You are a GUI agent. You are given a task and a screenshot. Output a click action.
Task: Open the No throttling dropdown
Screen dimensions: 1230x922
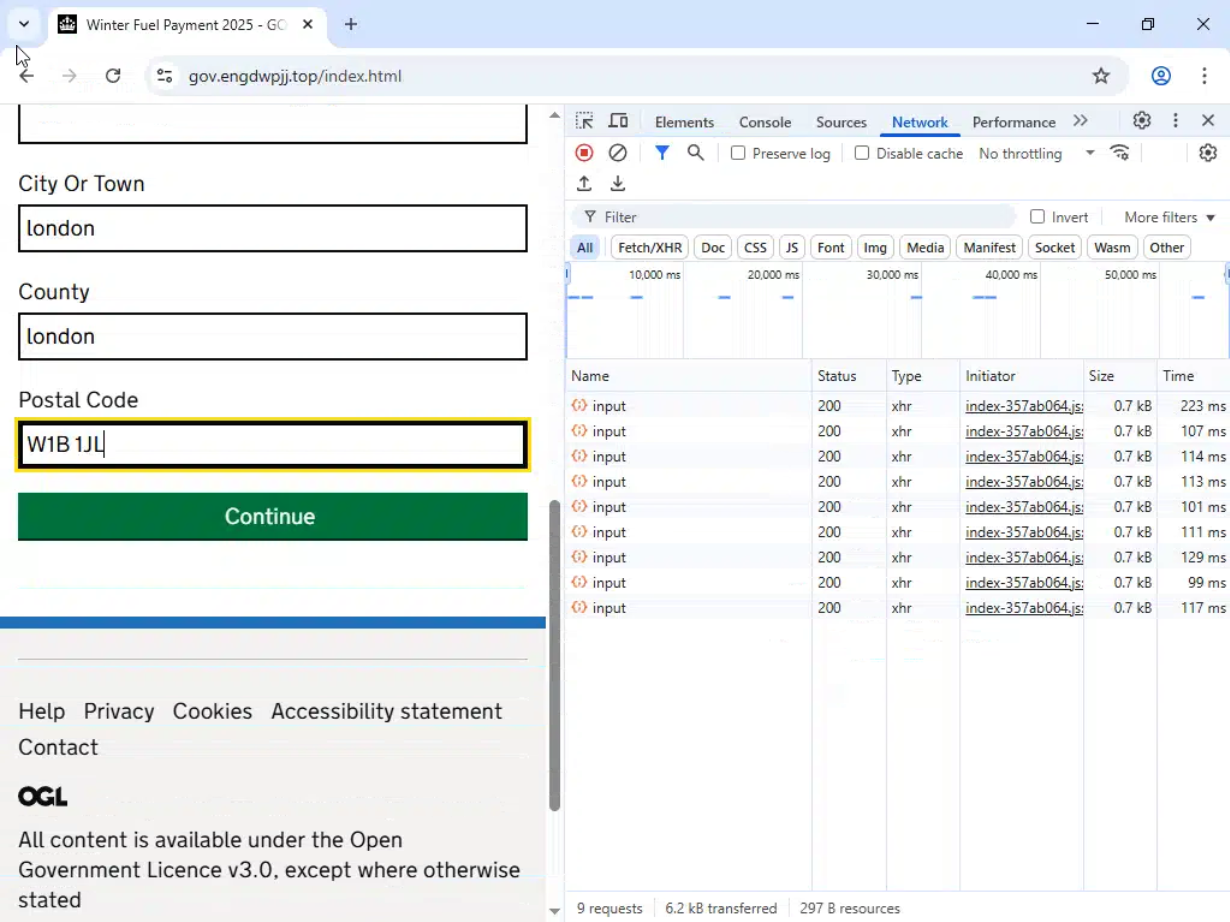pos(1036,153)
